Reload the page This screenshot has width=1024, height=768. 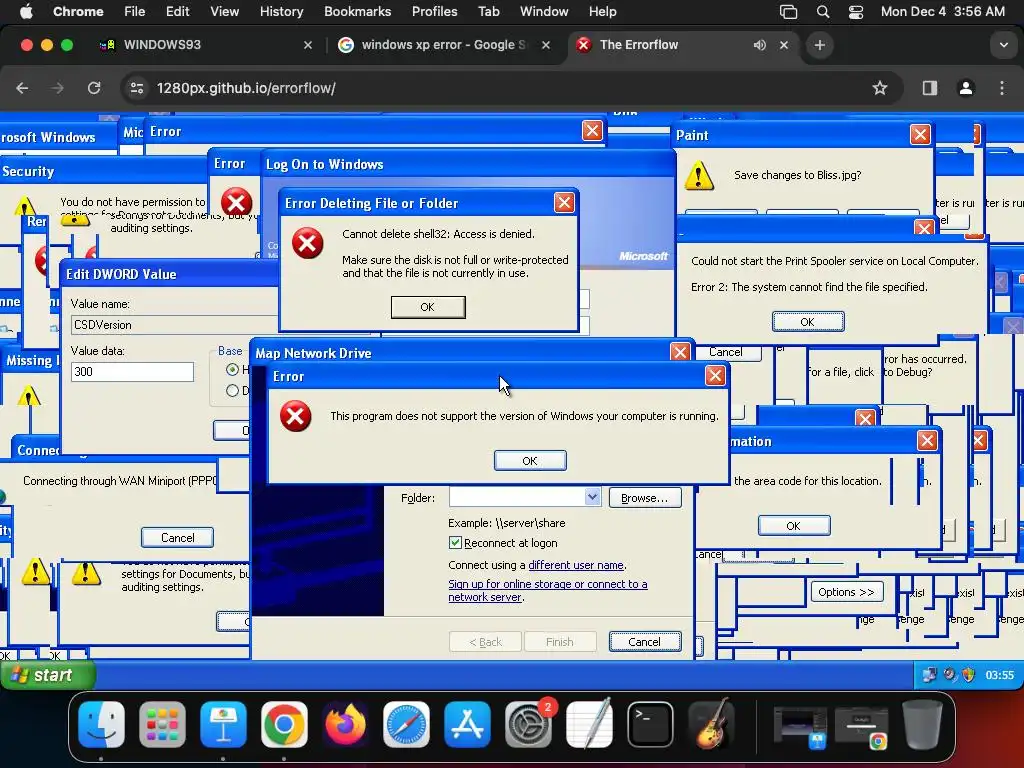[94, 88]
